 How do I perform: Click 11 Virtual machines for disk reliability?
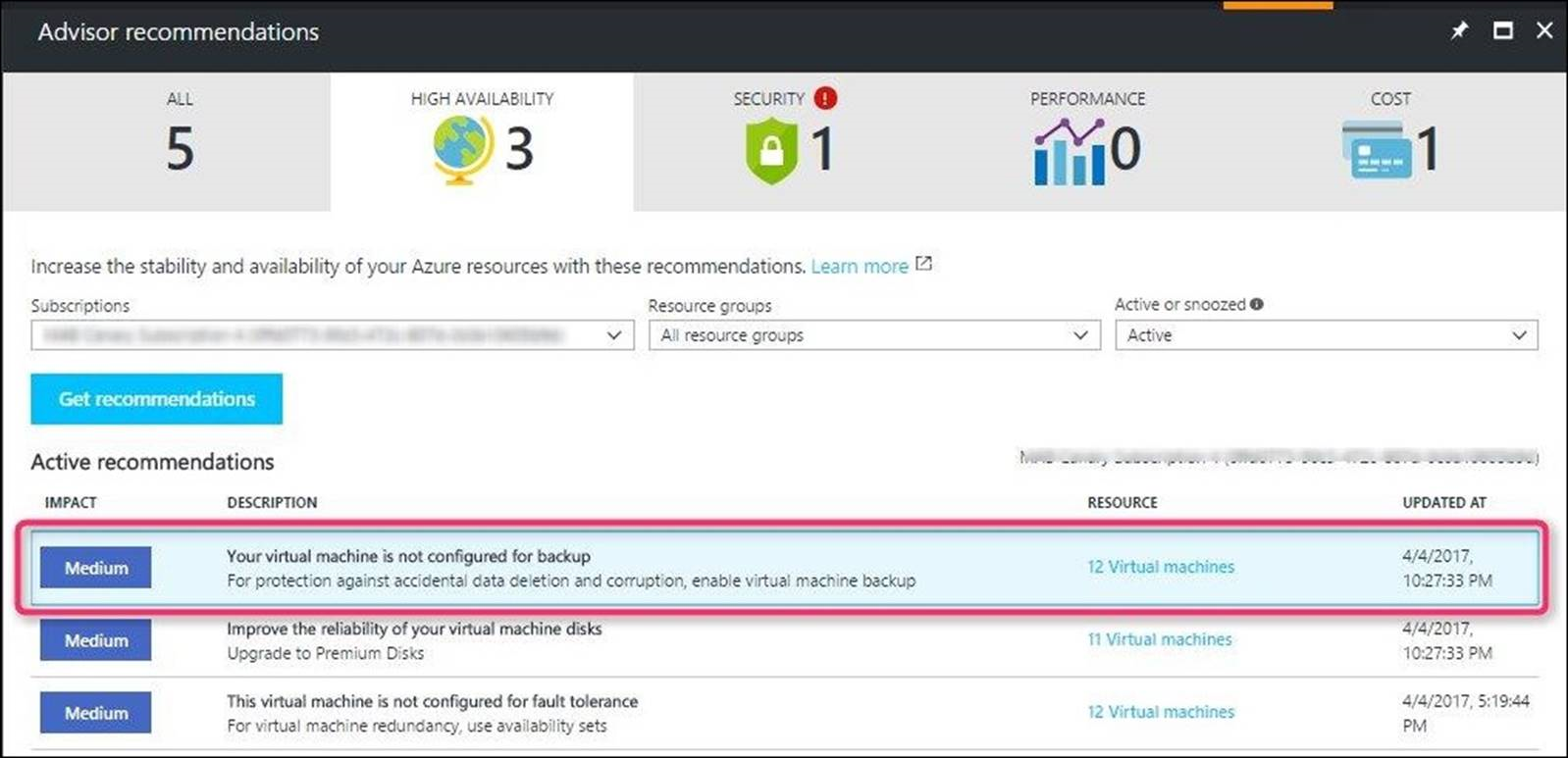click(1159, 638)
